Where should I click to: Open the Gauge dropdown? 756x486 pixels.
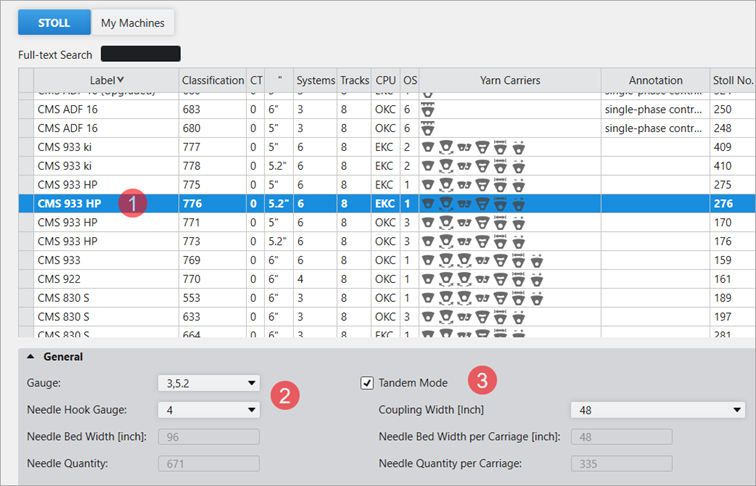tap(208, 383)
